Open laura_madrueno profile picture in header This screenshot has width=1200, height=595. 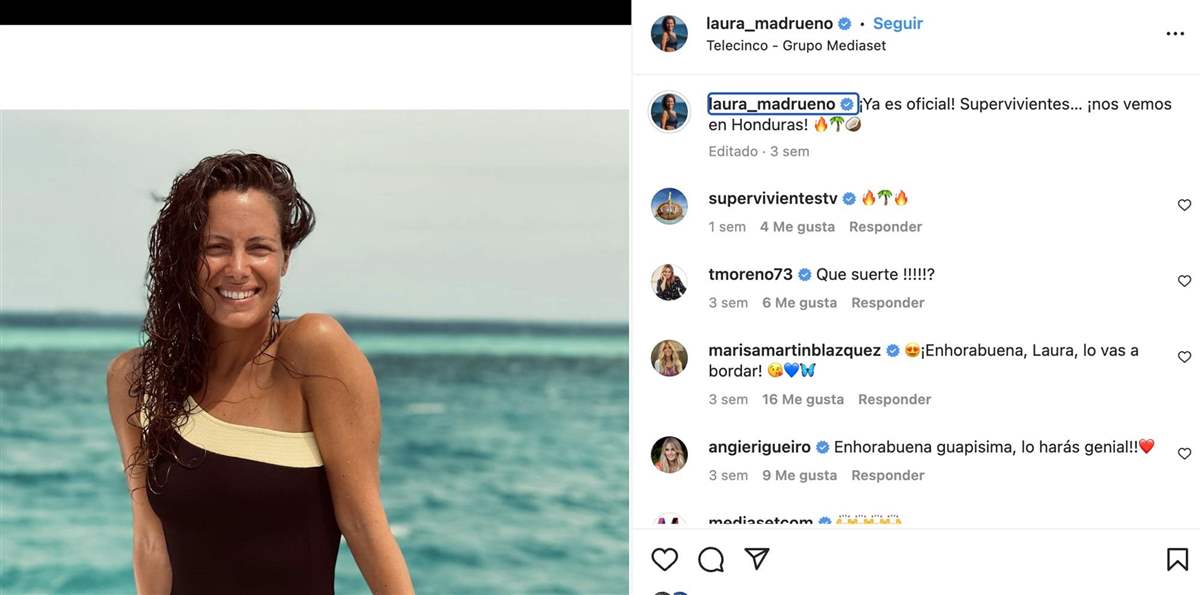(669, 33)
